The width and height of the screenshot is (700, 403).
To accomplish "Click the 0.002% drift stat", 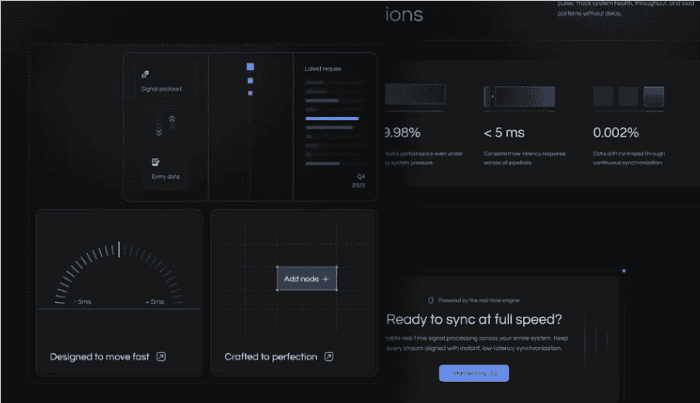I will pos(616,133).
